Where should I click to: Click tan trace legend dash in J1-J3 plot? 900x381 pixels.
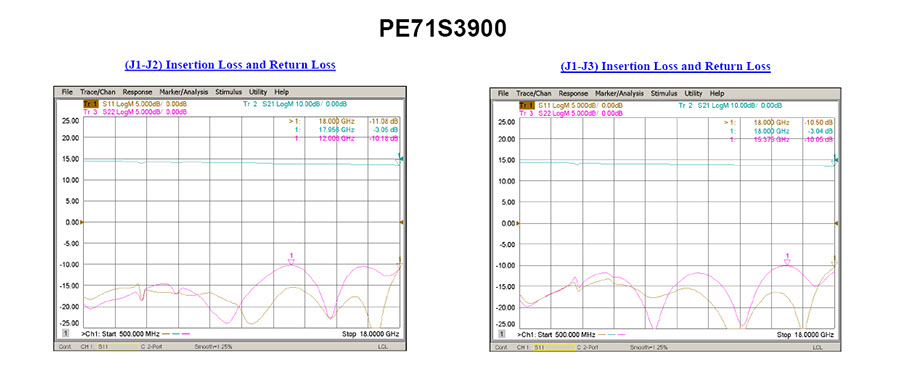click(x=603, y=335)
